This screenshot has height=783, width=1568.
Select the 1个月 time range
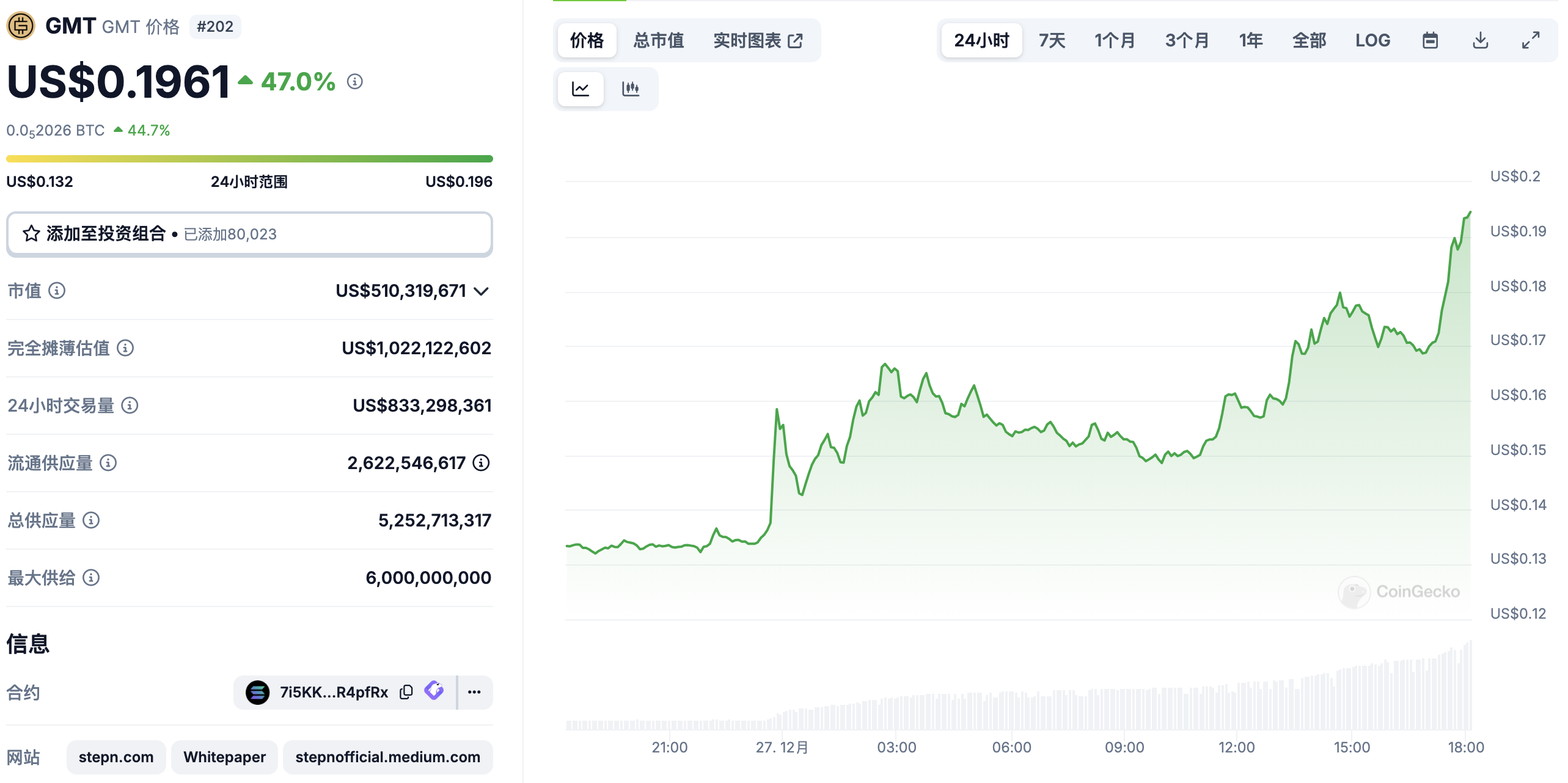1115,41
